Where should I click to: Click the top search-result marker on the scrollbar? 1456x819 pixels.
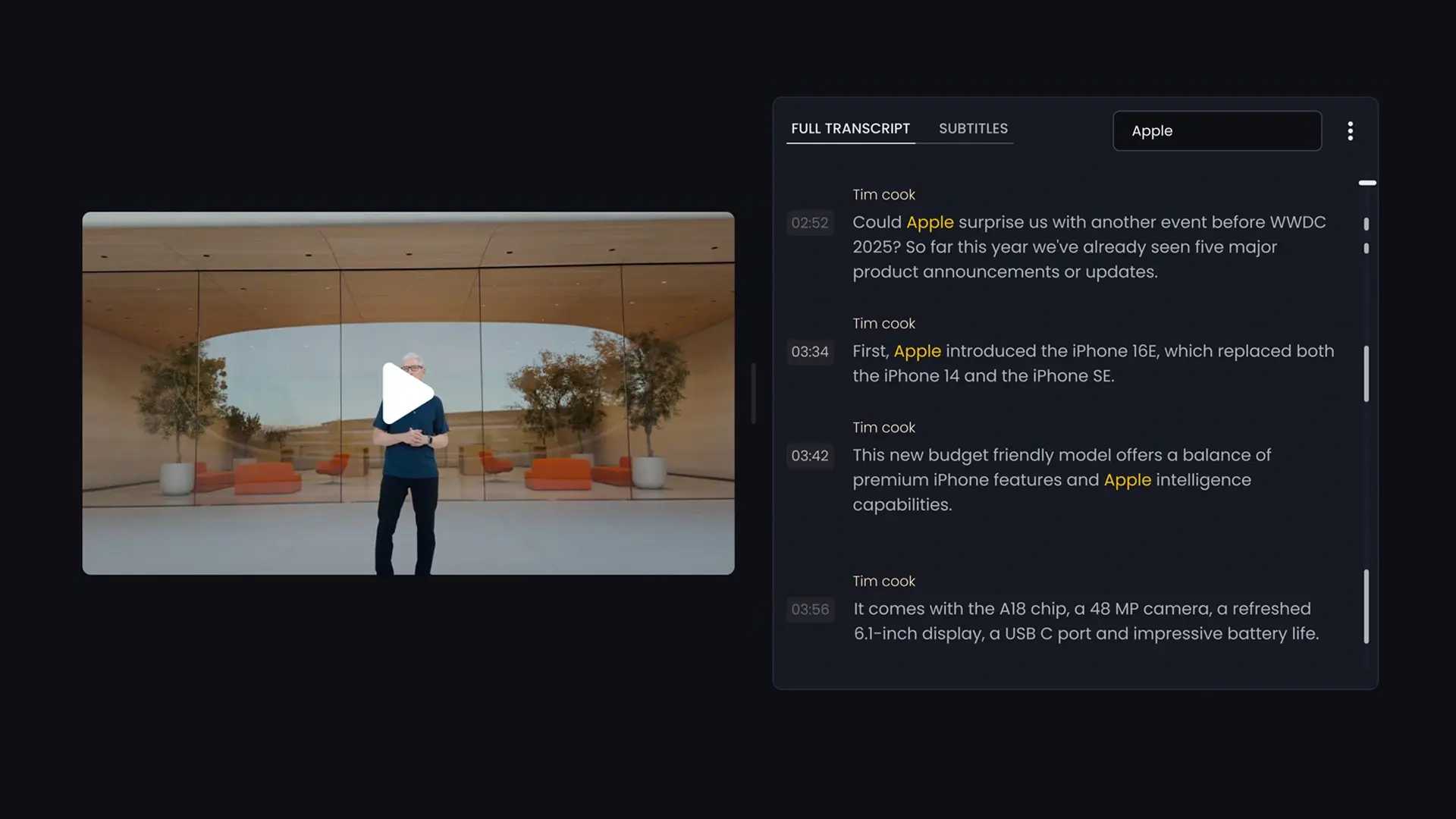pos(1367,224)
